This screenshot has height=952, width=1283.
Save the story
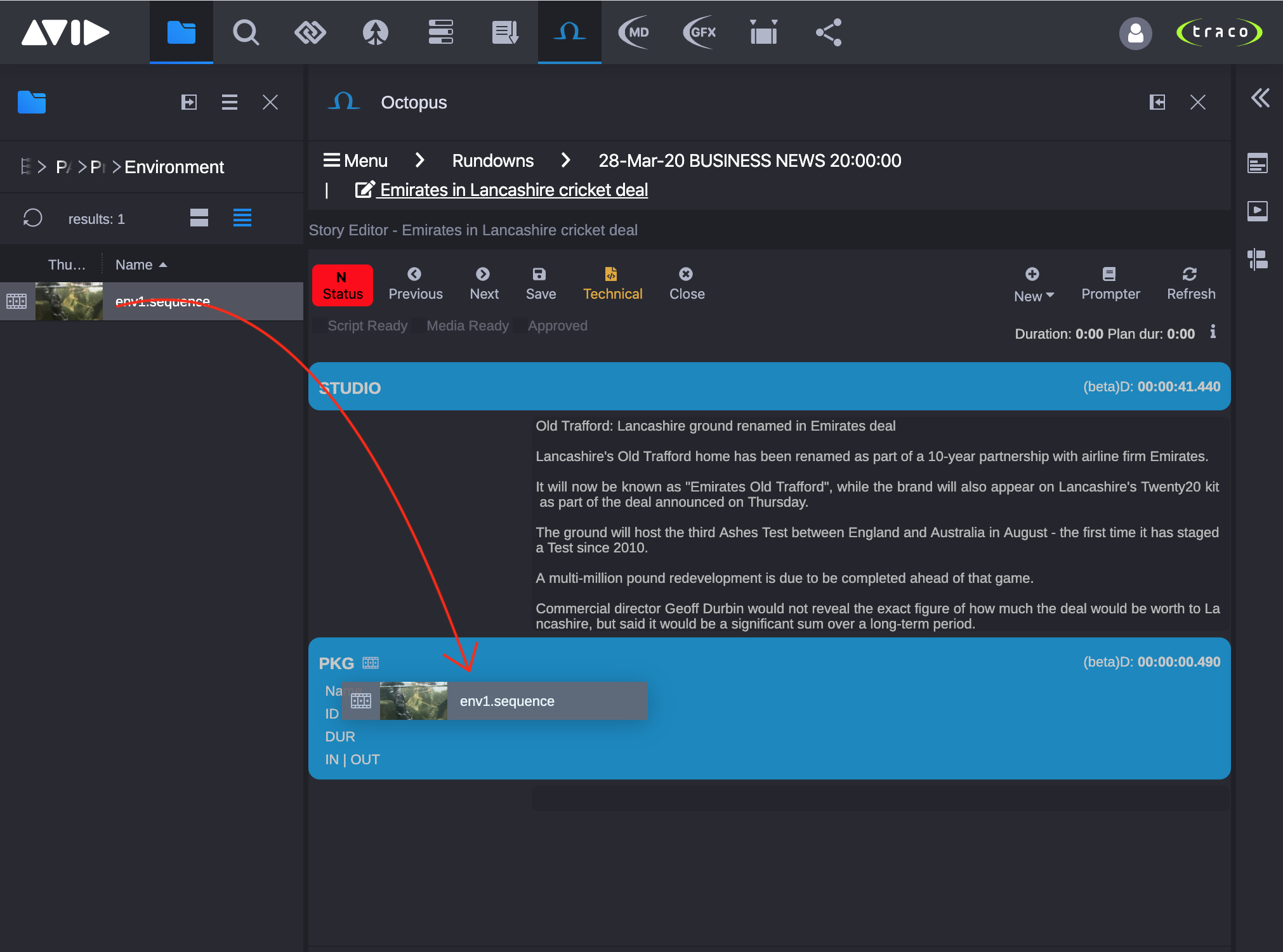[x=540, y=284]
